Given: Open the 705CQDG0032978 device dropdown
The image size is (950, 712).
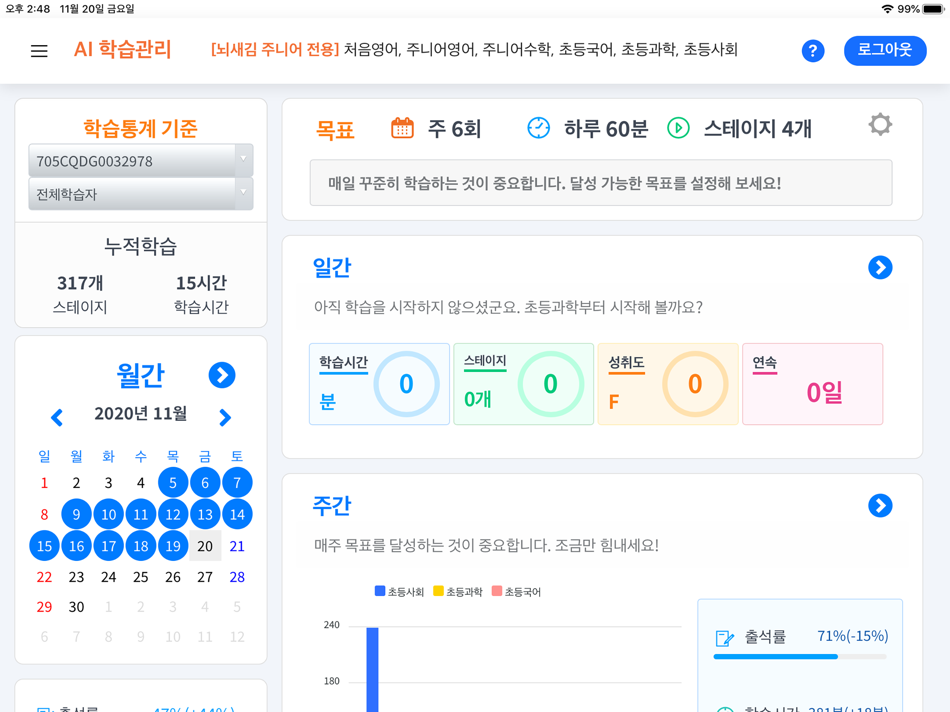Looking at the screenshot, I should coord(140,160).
